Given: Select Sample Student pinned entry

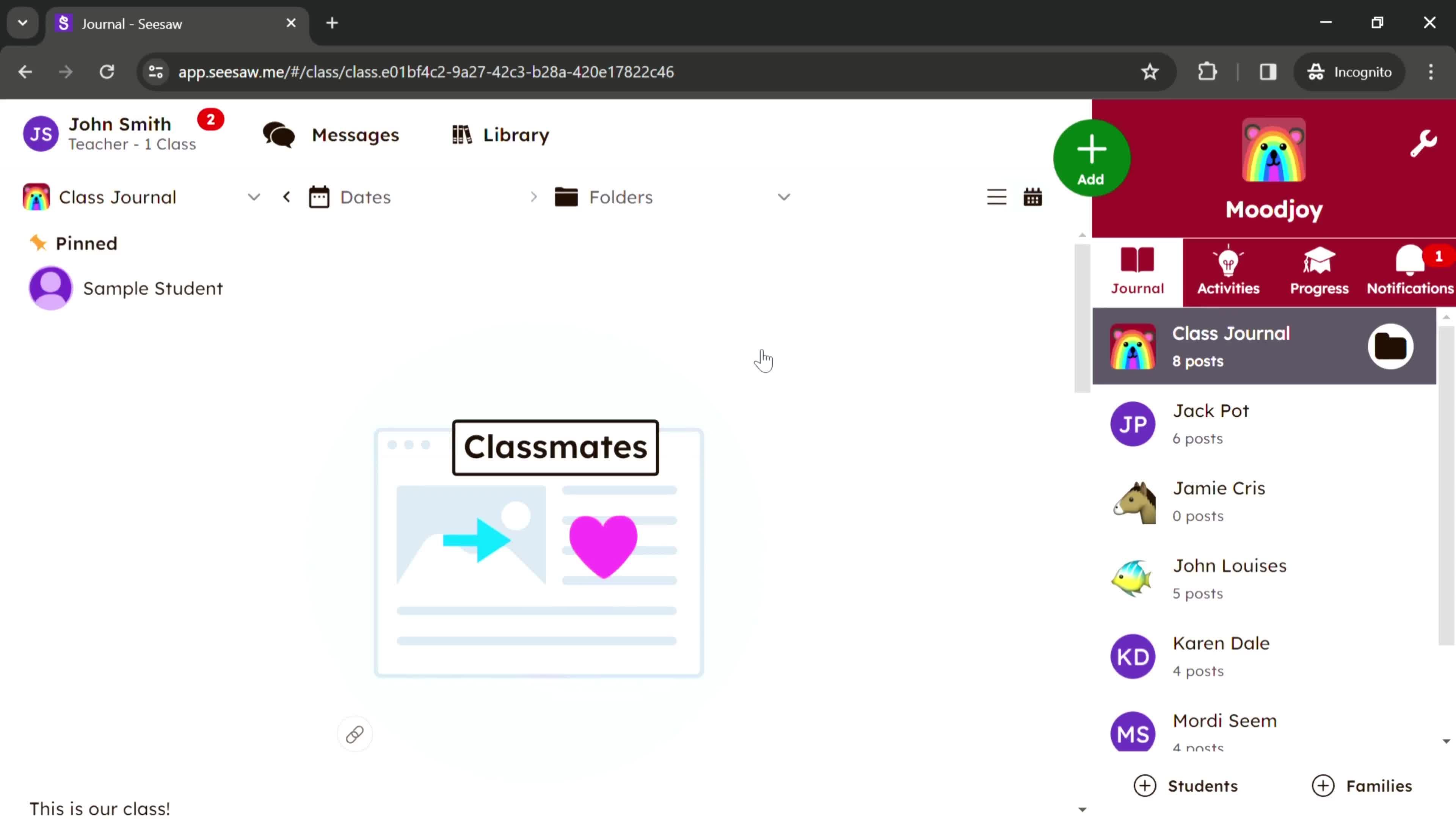Looking at the screenshot, I should (x=153, y=288).
